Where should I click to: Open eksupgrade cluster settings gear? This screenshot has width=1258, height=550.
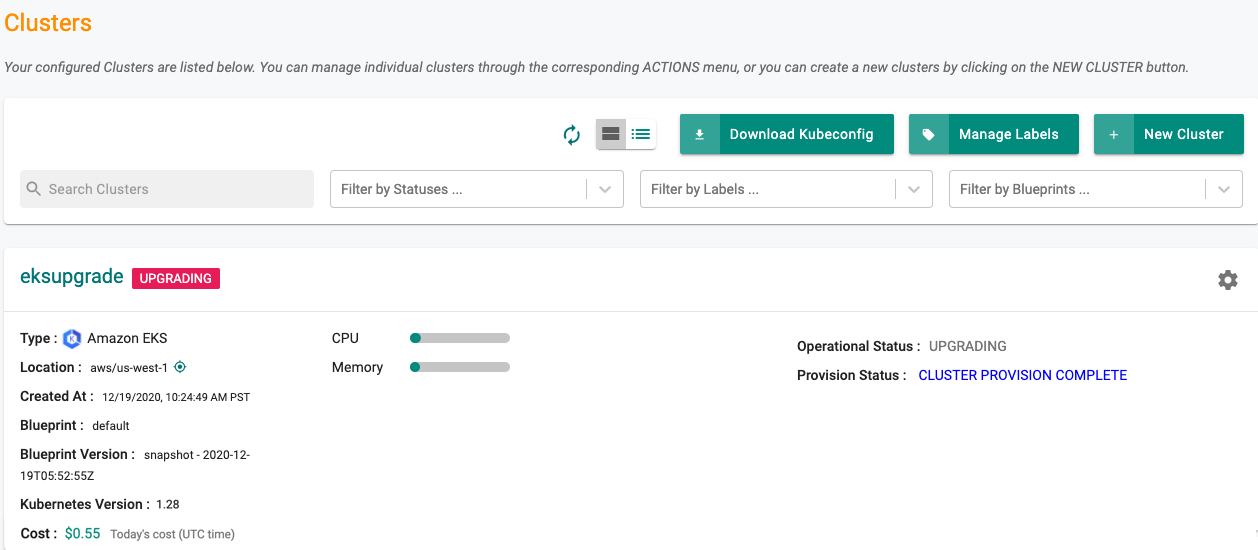(1227, 280)
